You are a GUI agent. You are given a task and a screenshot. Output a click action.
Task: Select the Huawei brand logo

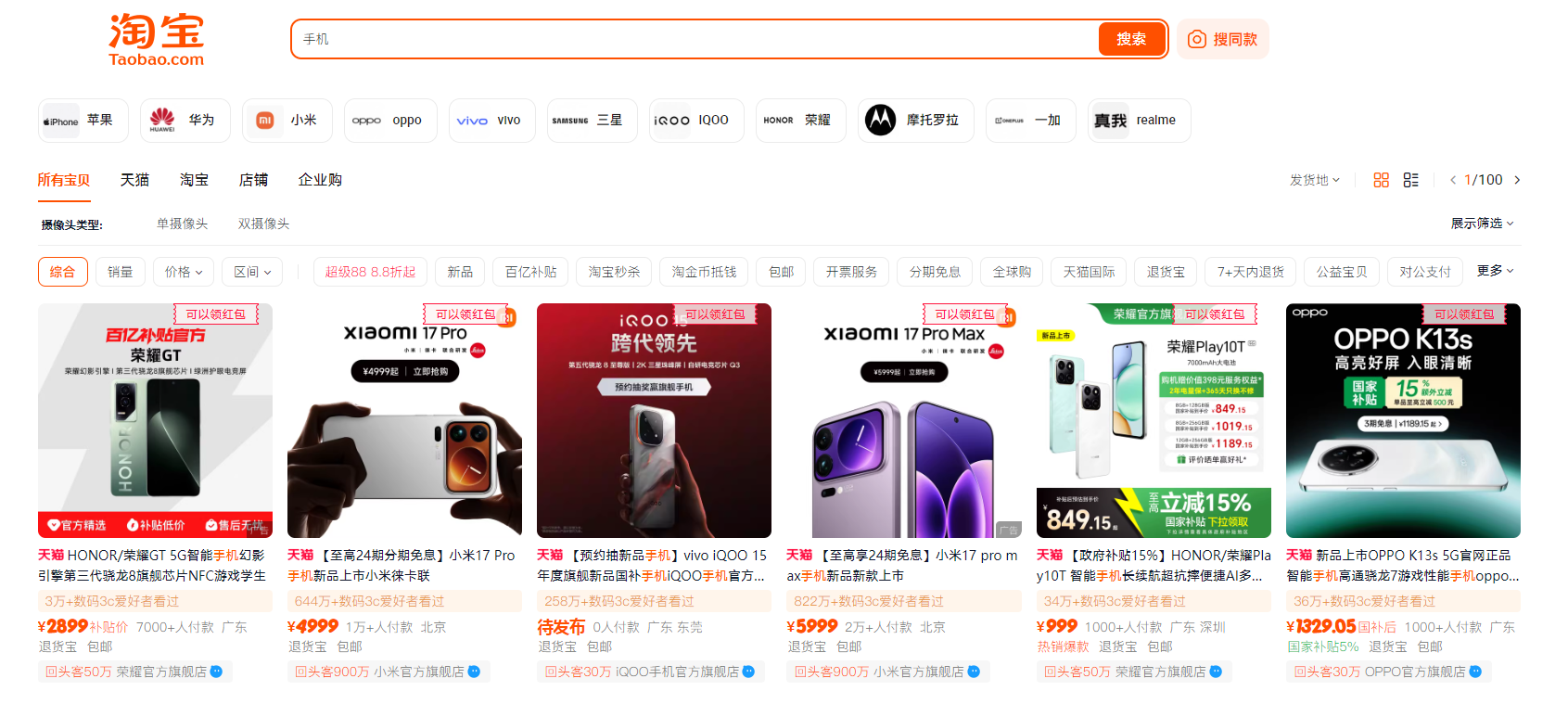[x=162, y=120]
